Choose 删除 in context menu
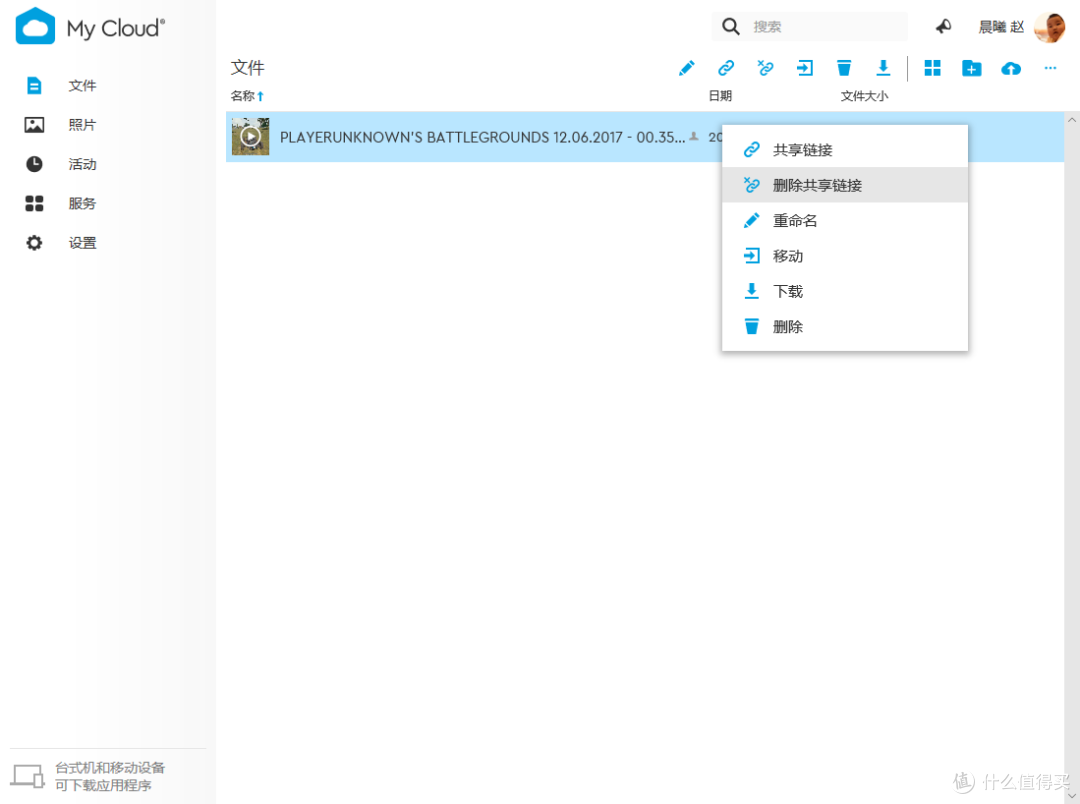This screenshot has height=804, width=1080. click(x=845, y=327)
